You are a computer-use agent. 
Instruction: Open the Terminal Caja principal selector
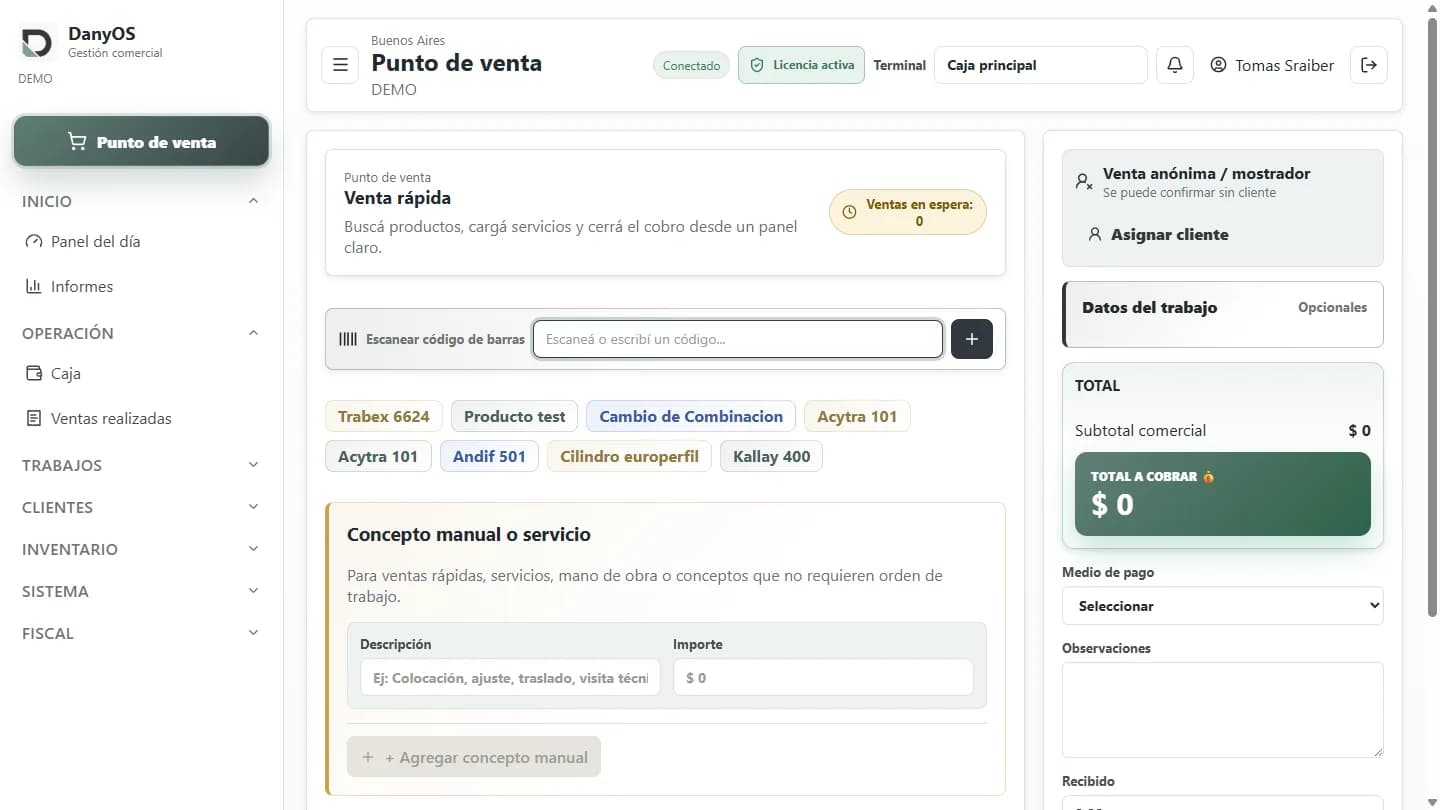[1040, 65]
